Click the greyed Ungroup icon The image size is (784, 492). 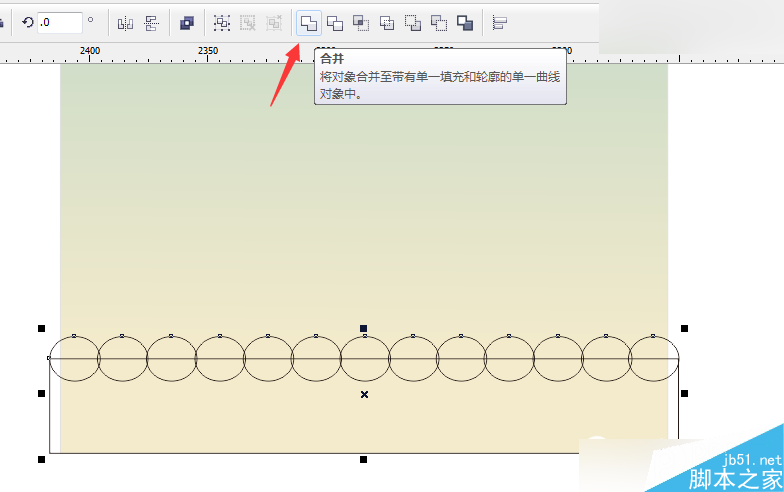[248, 23]
